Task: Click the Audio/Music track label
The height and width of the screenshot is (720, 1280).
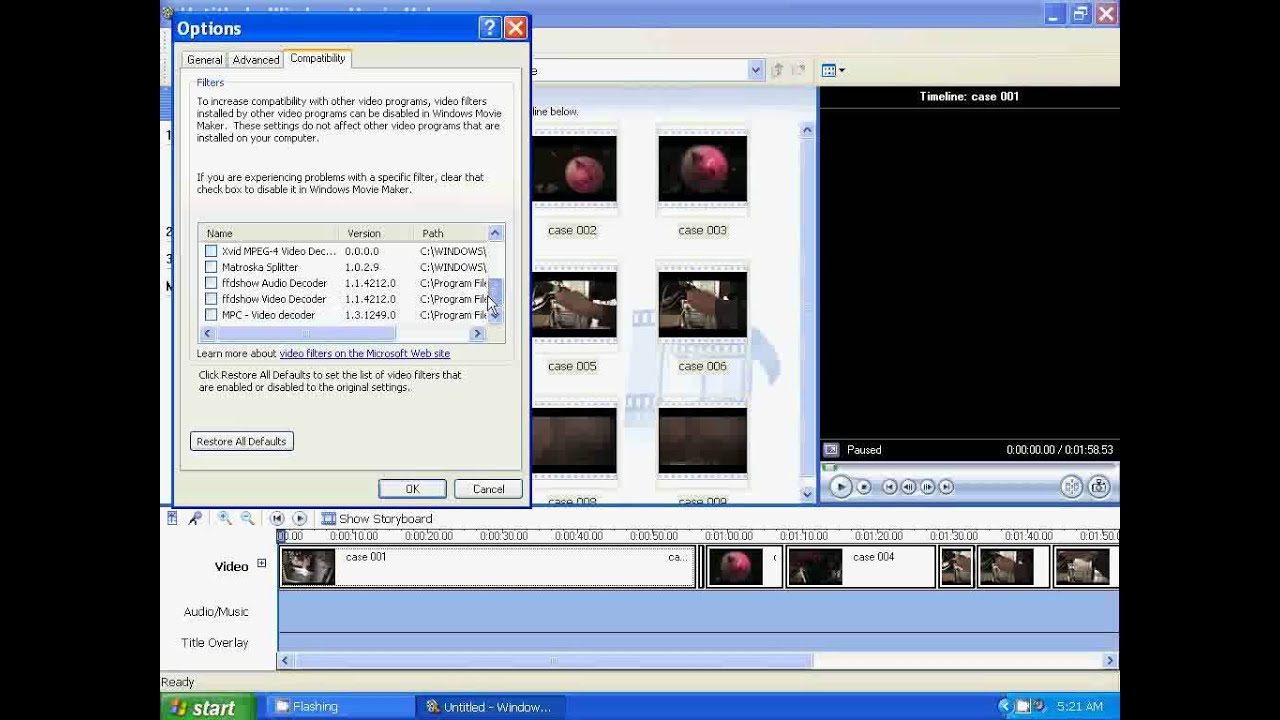Action: pyautogui.click(x=216, y=612)
